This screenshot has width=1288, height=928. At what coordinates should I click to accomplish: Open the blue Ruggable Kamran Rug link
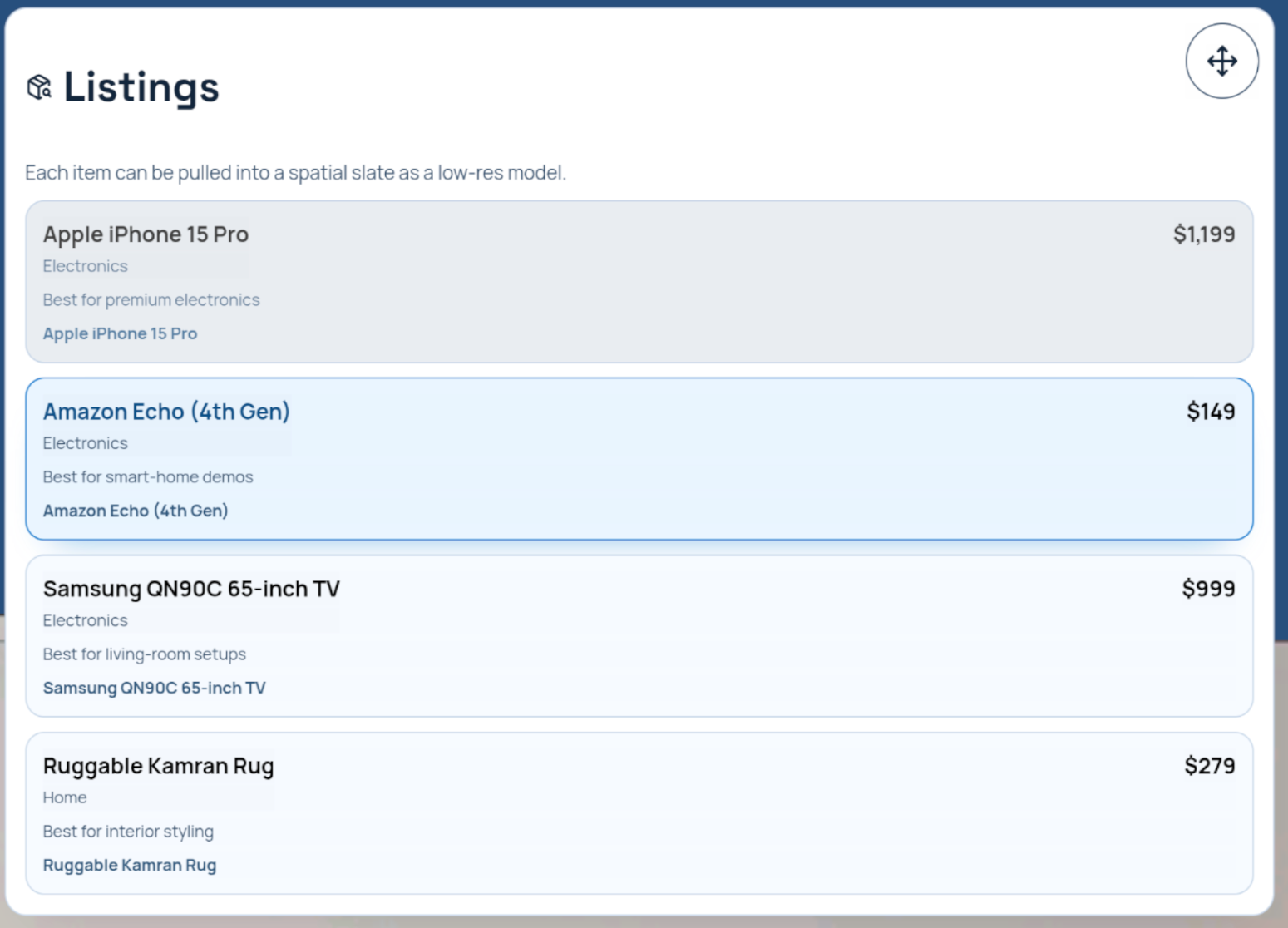pos(130,865)
